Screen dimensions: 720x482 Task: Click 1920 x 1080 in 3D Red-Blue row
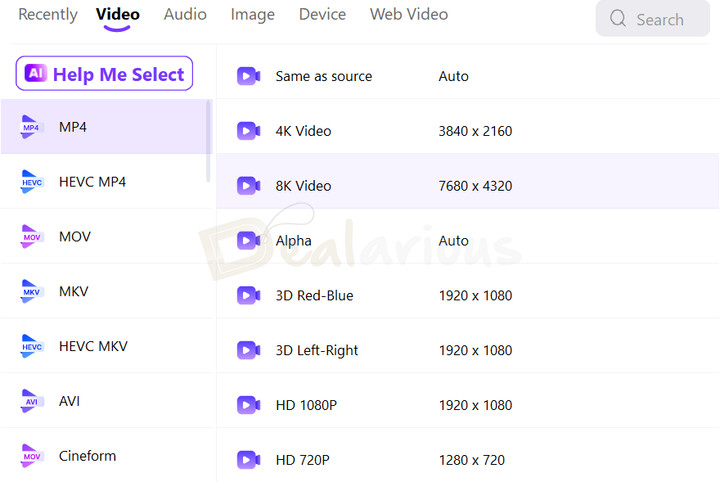pyautogui.click(x=475, y=295)
